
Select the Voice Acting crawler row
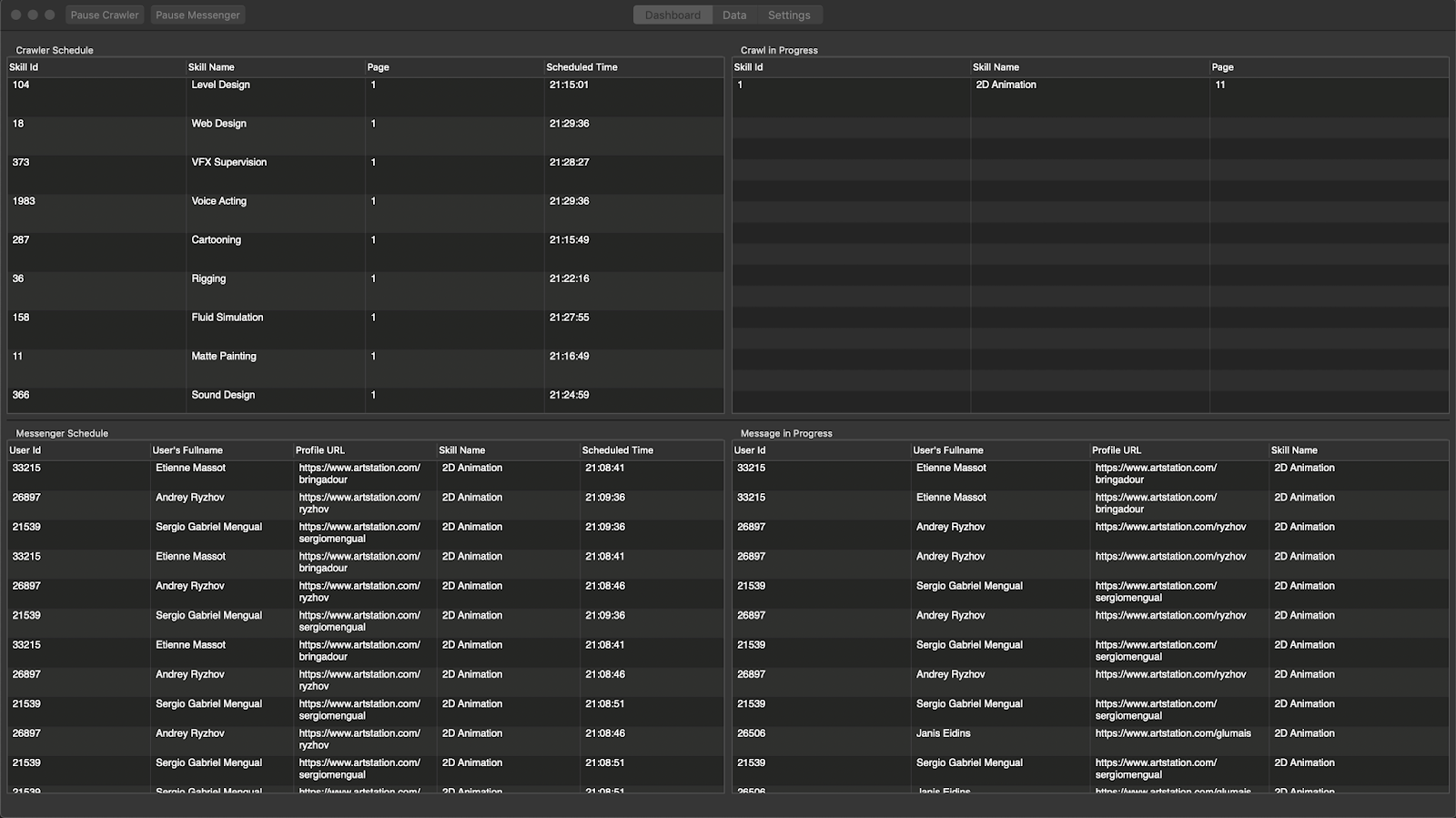tap(218, 202)
